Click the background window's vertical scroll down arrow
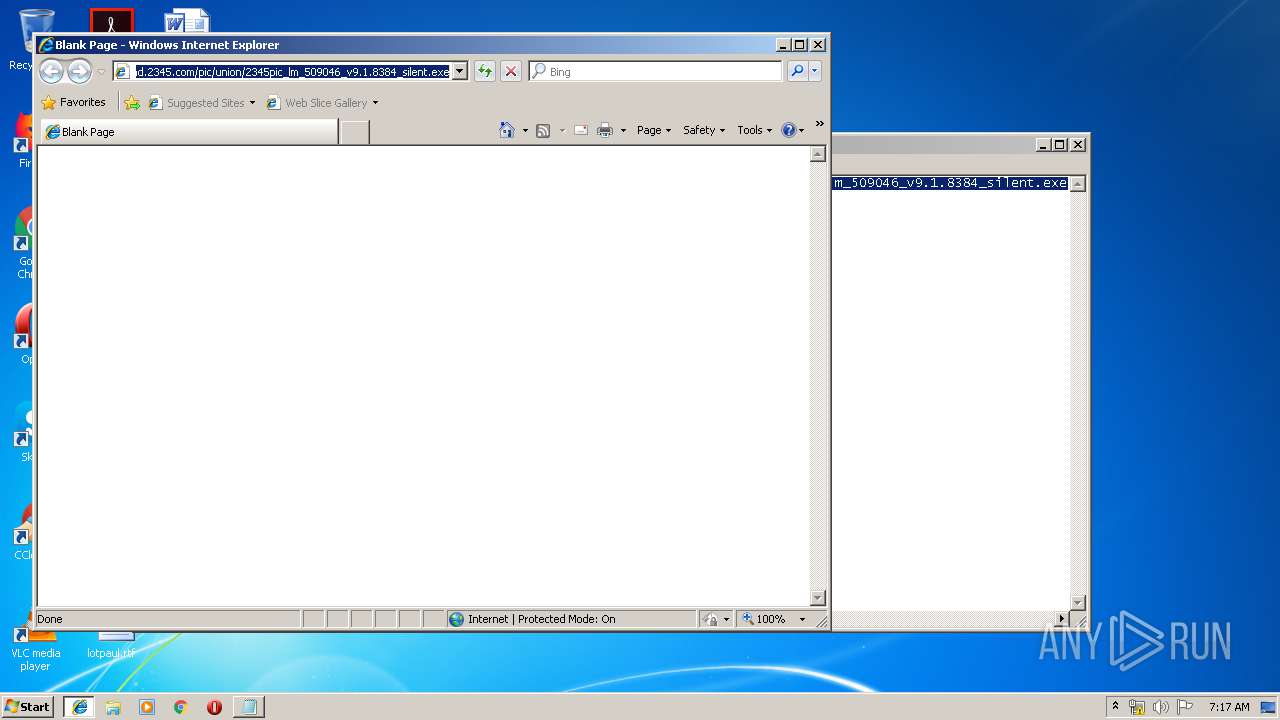Image resolution: width=1280 pixels, height=720 pixels. click(1078, 602)
